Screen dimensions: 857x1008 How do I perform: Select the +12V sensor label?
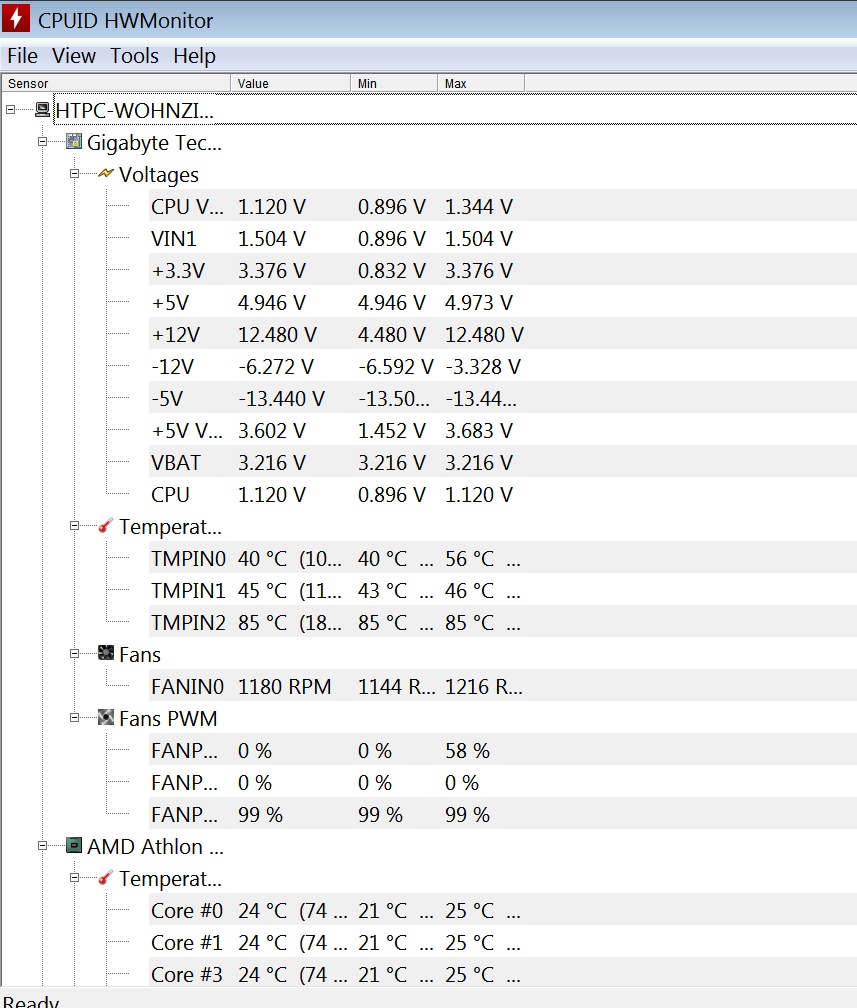click(176, 335)
